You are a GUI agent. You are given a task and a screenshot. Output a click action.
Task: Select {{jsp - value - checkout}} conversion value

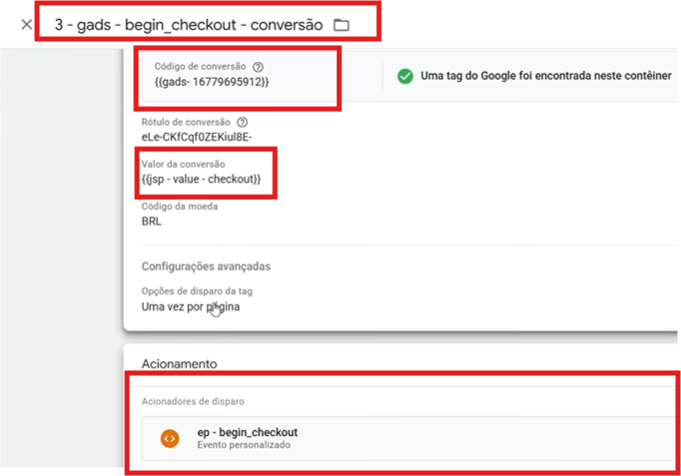pyautogui.click(x=201, y=179)
